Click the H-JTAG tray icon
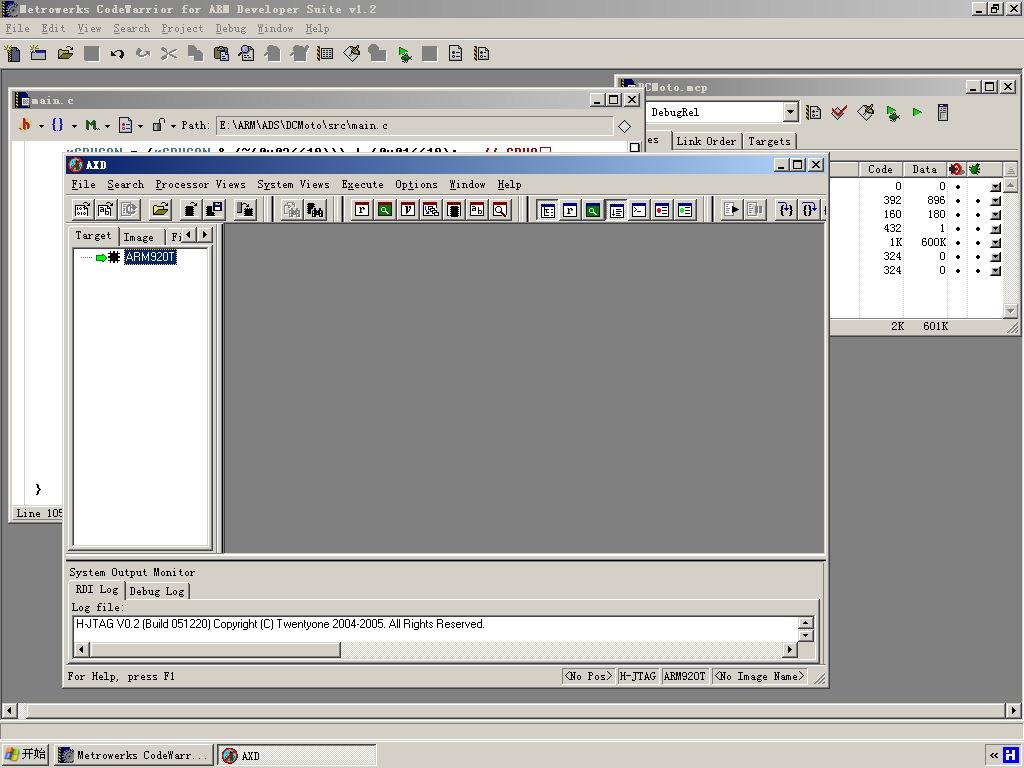This screenshot has height=768, width=1024. pyautogui.click(x=1010, y=756)
